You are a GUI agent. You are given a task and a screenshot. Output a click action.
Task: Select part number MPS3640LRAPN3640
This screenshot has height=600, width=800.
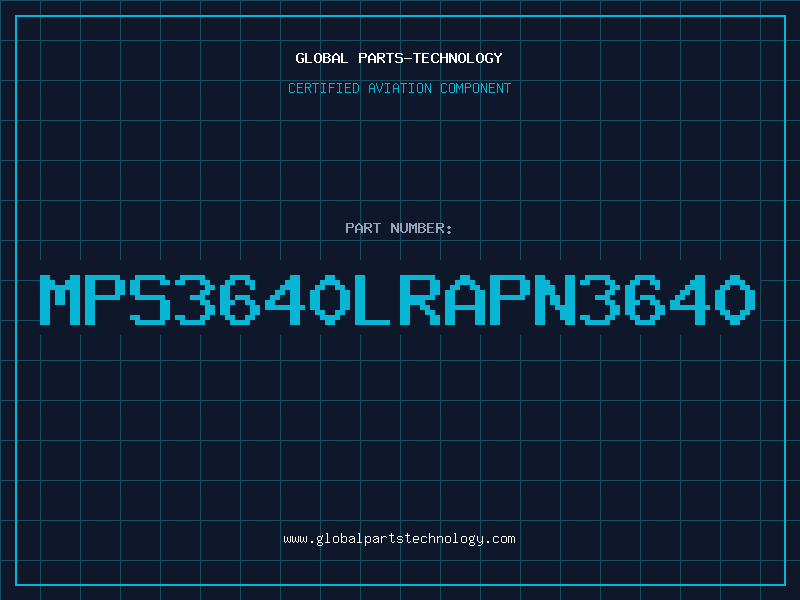pos(398,300)
